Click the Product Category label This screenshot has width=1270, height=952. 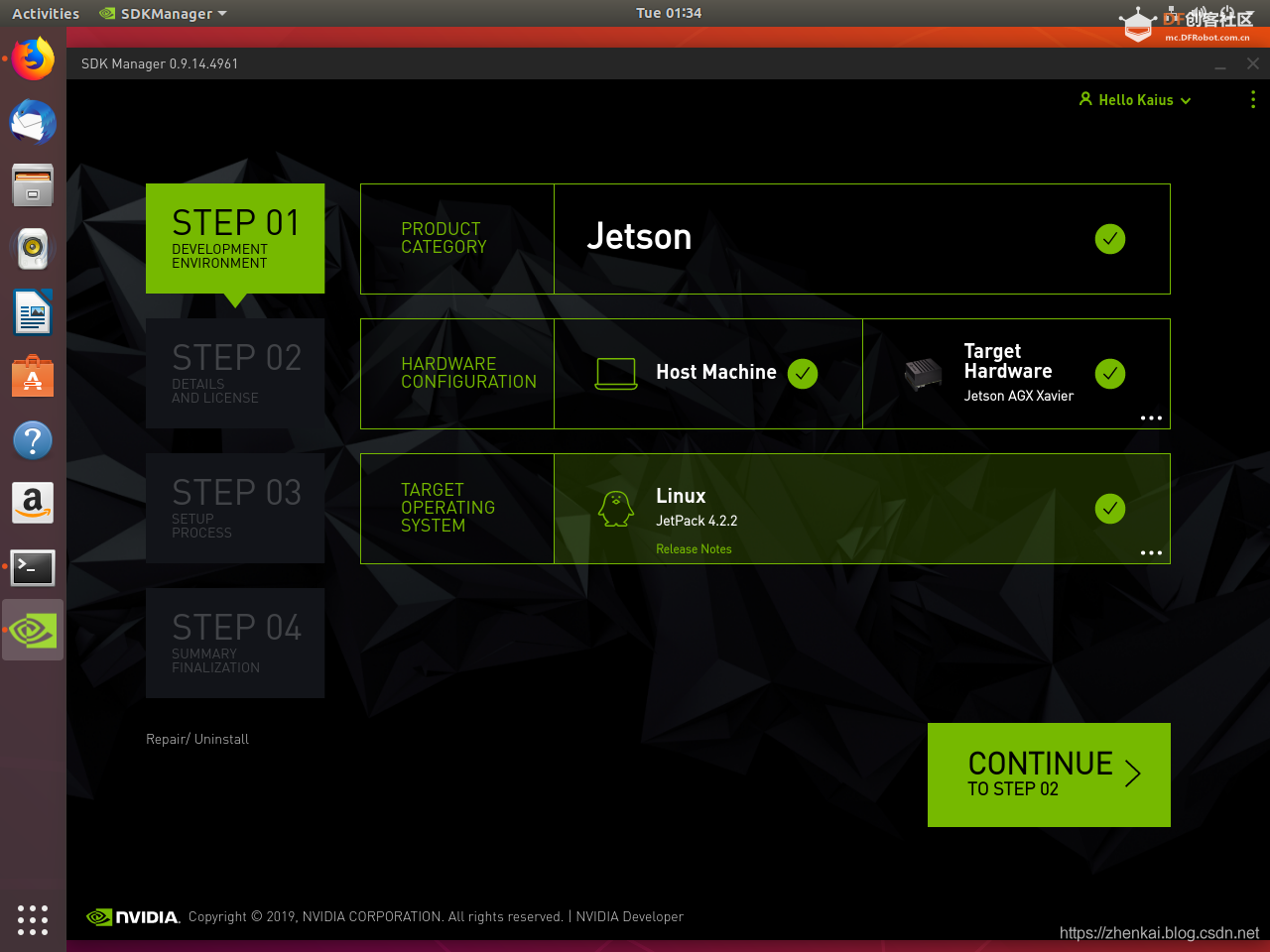[x=444, y=238]
